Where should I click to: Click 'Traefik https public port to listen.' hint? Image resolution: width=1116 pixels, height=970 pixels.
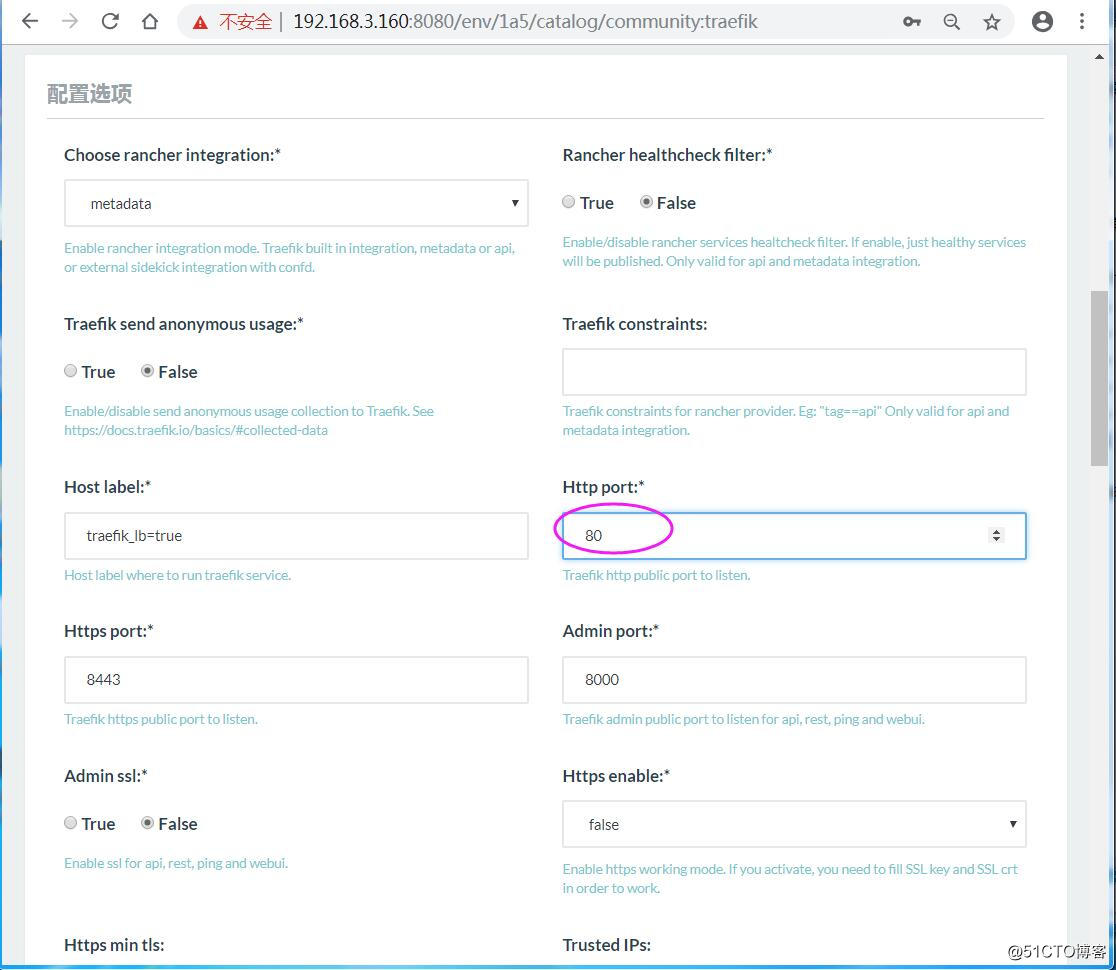[x=161, y=719]
